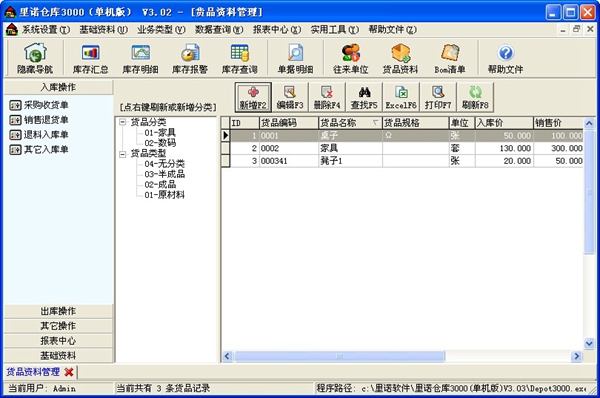
Task: Click the application house icon in menu bar
Action: tap(12, 29)
